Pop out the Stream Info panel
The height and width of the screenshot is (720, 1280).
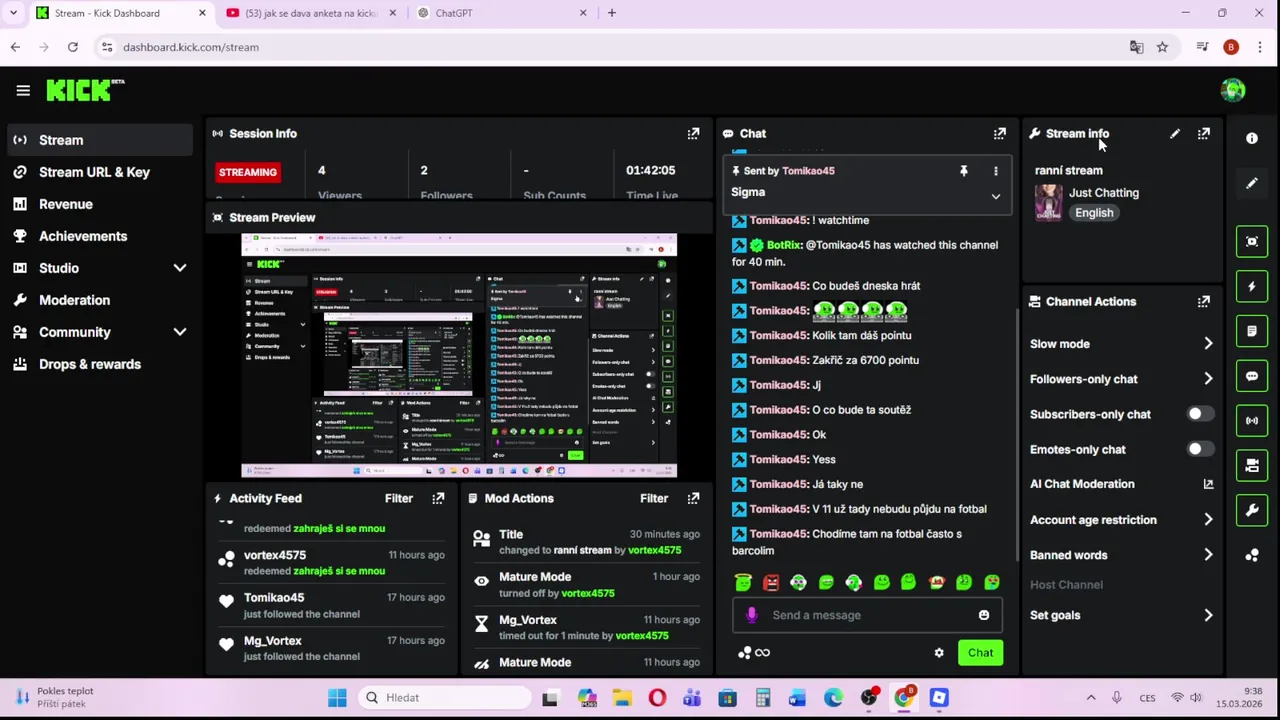pyautogui.click(x=1204, y=133)
